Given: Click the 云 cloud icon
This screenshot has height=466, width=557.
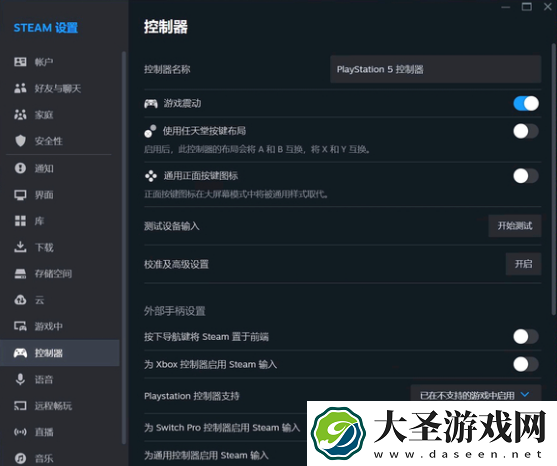Looking at the screenshot, I should pos(20,300).
